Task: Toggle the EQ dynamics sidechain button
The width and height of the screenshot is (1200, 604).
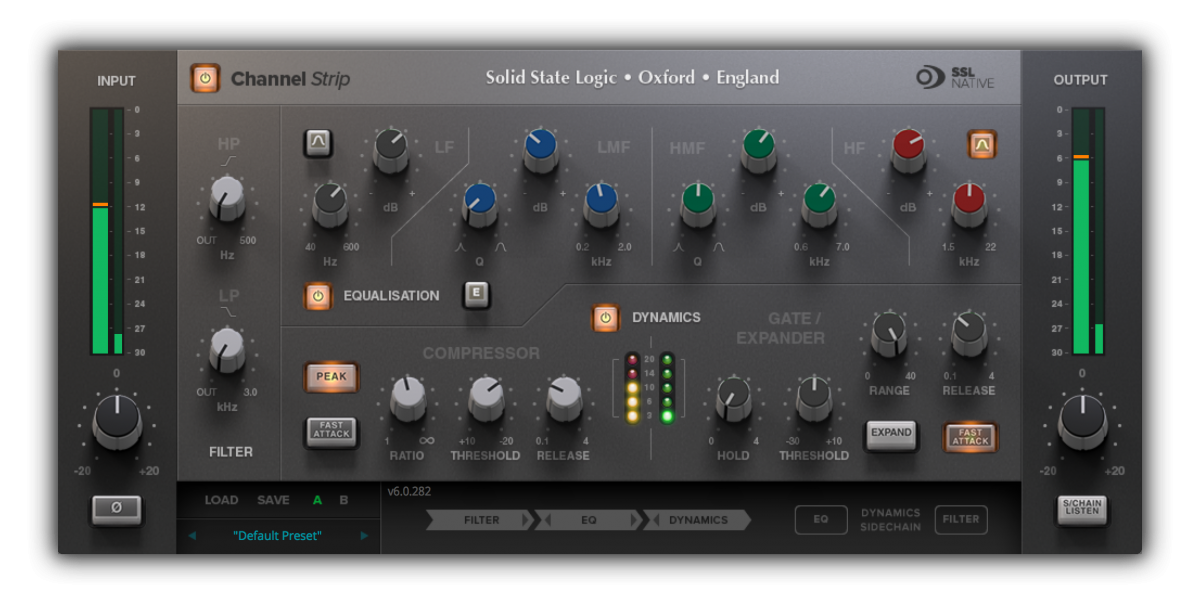Action: tap(821, 520)
